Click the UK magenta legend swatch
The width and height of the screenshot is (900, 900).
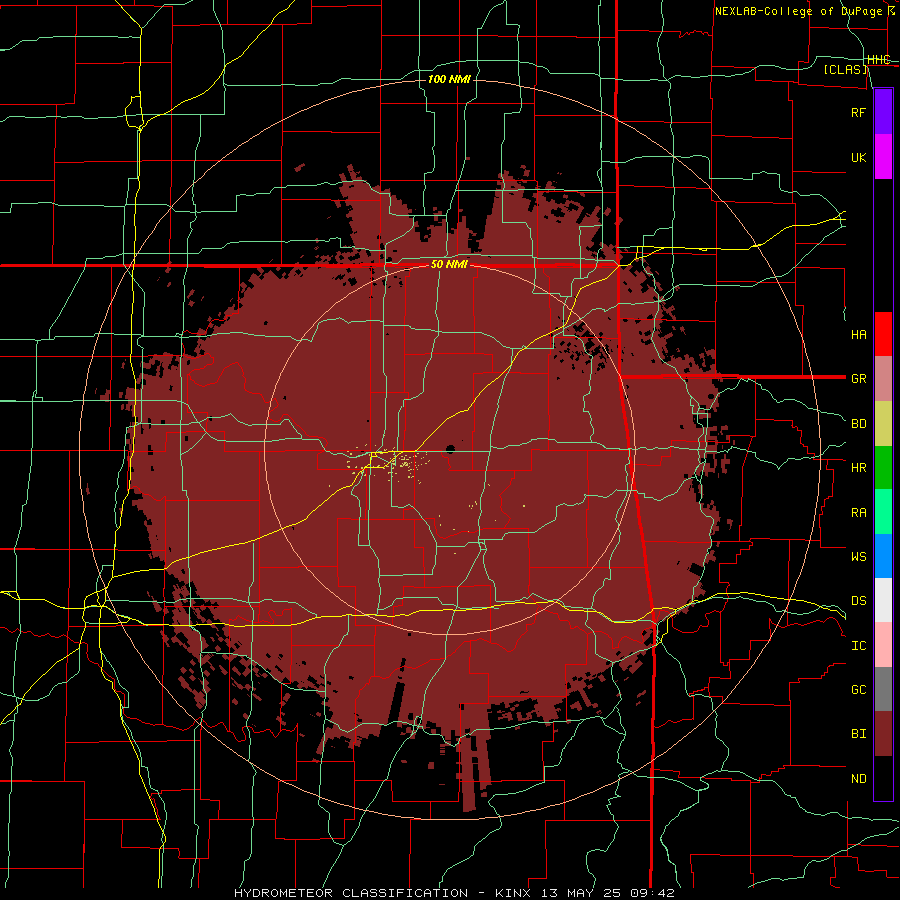883,157
